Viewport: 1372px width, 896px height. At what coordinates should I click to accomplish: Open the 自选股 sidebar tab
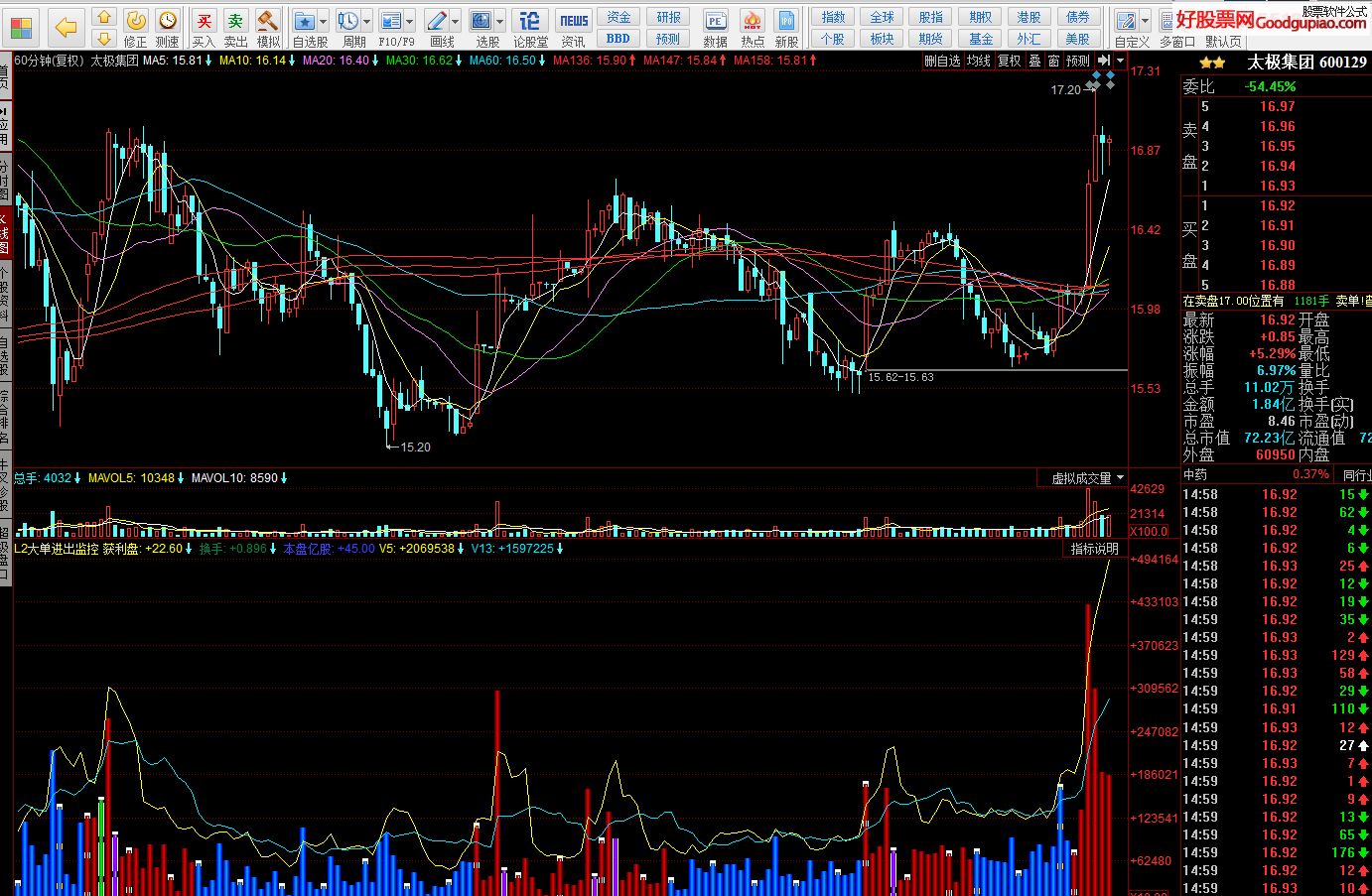point(5,356)
